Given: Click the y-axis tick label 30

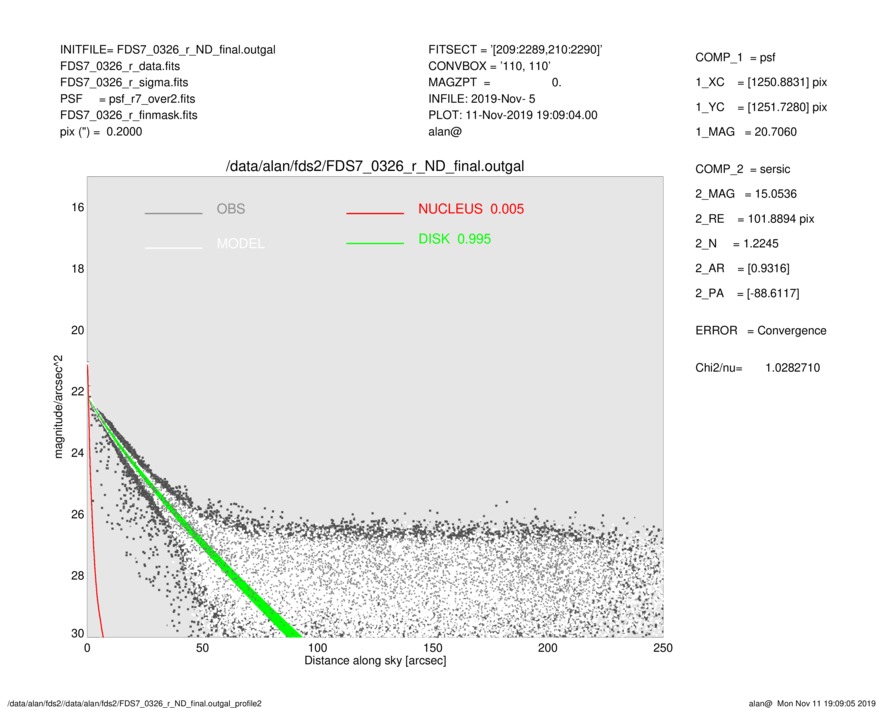Looking at the screenshot, I should click(77, 633).
